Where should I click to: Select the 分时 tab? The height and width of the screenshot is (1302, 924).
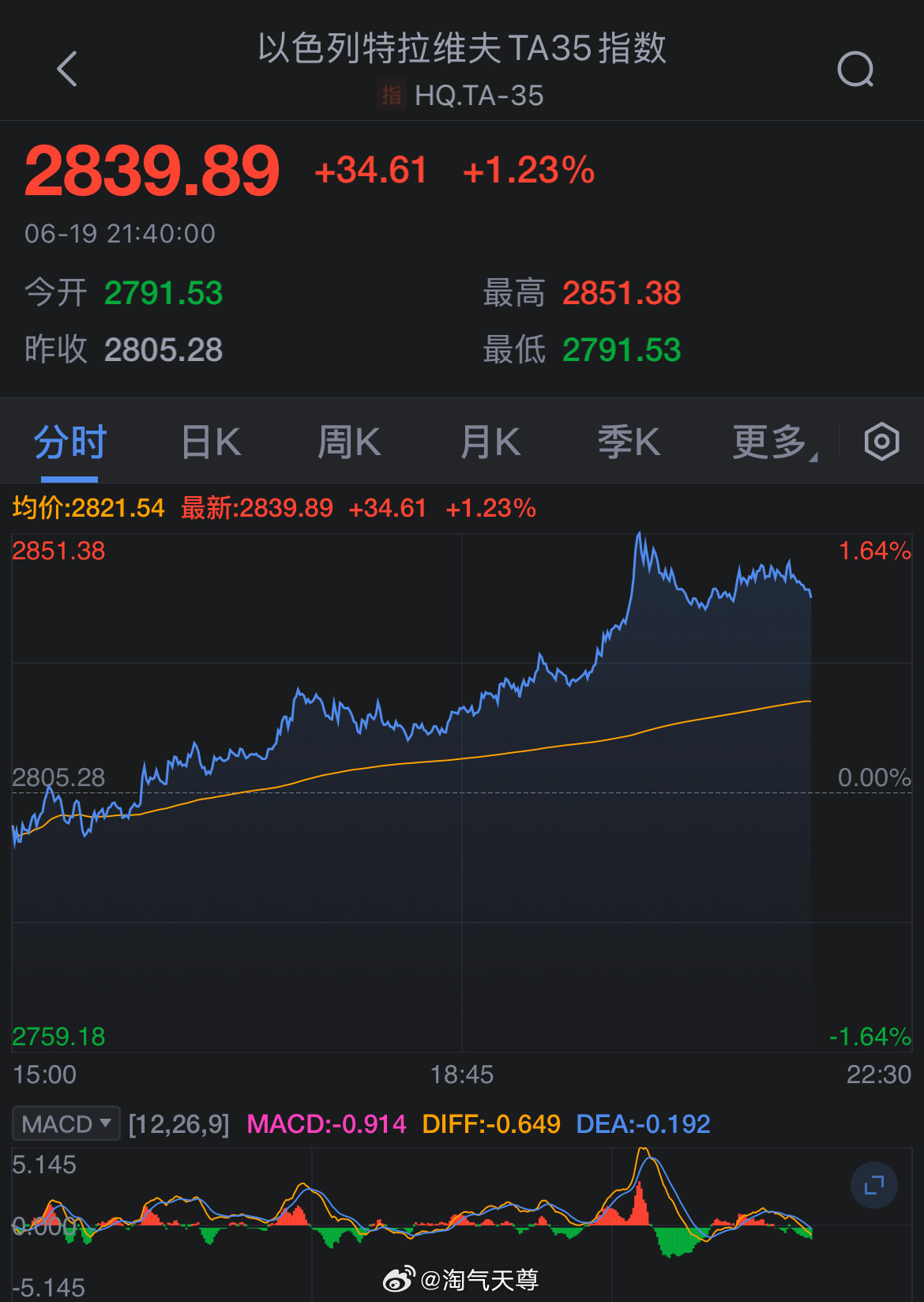pos(69,442)
